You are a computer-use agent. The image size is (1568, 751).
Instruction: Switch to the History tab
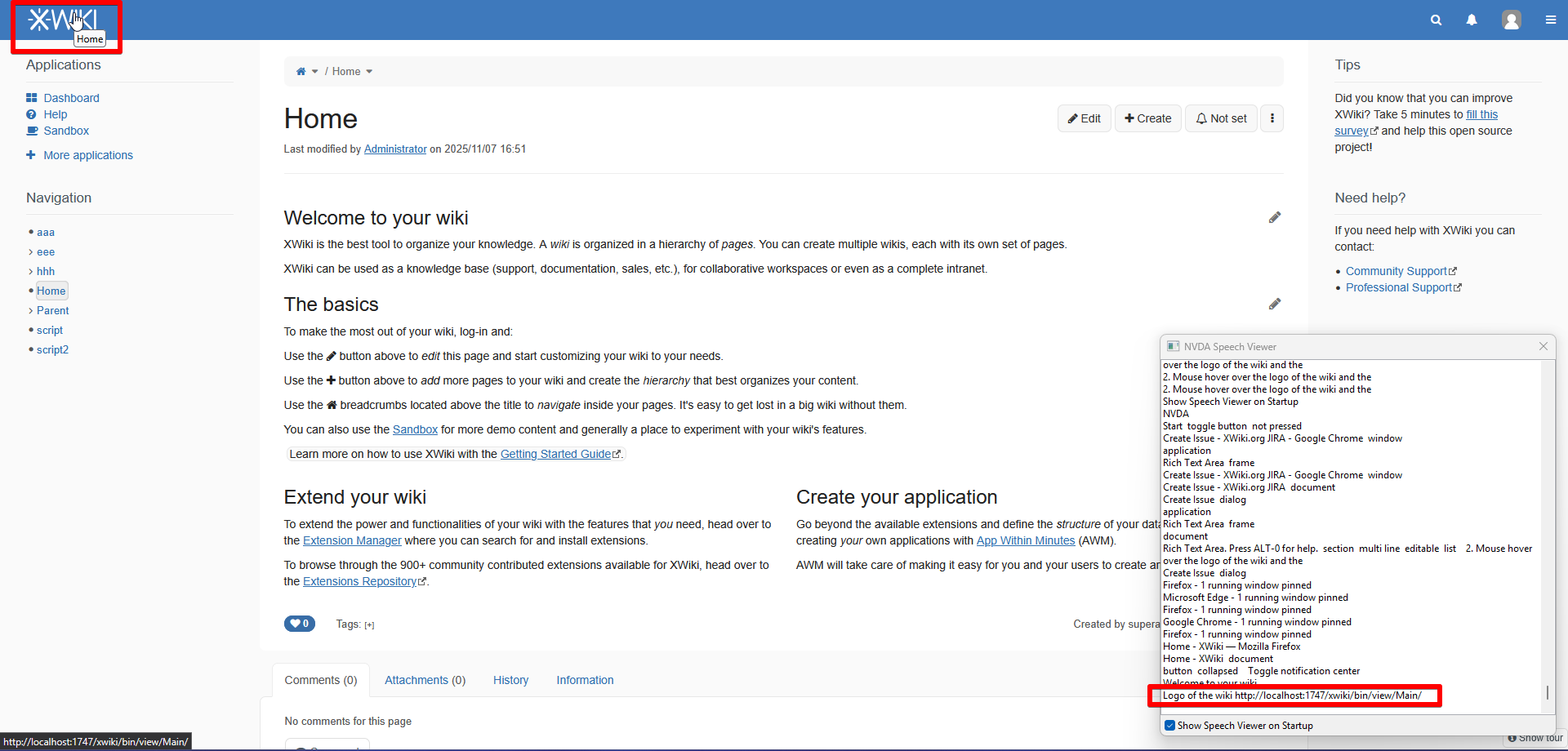(x=510, y=680)
